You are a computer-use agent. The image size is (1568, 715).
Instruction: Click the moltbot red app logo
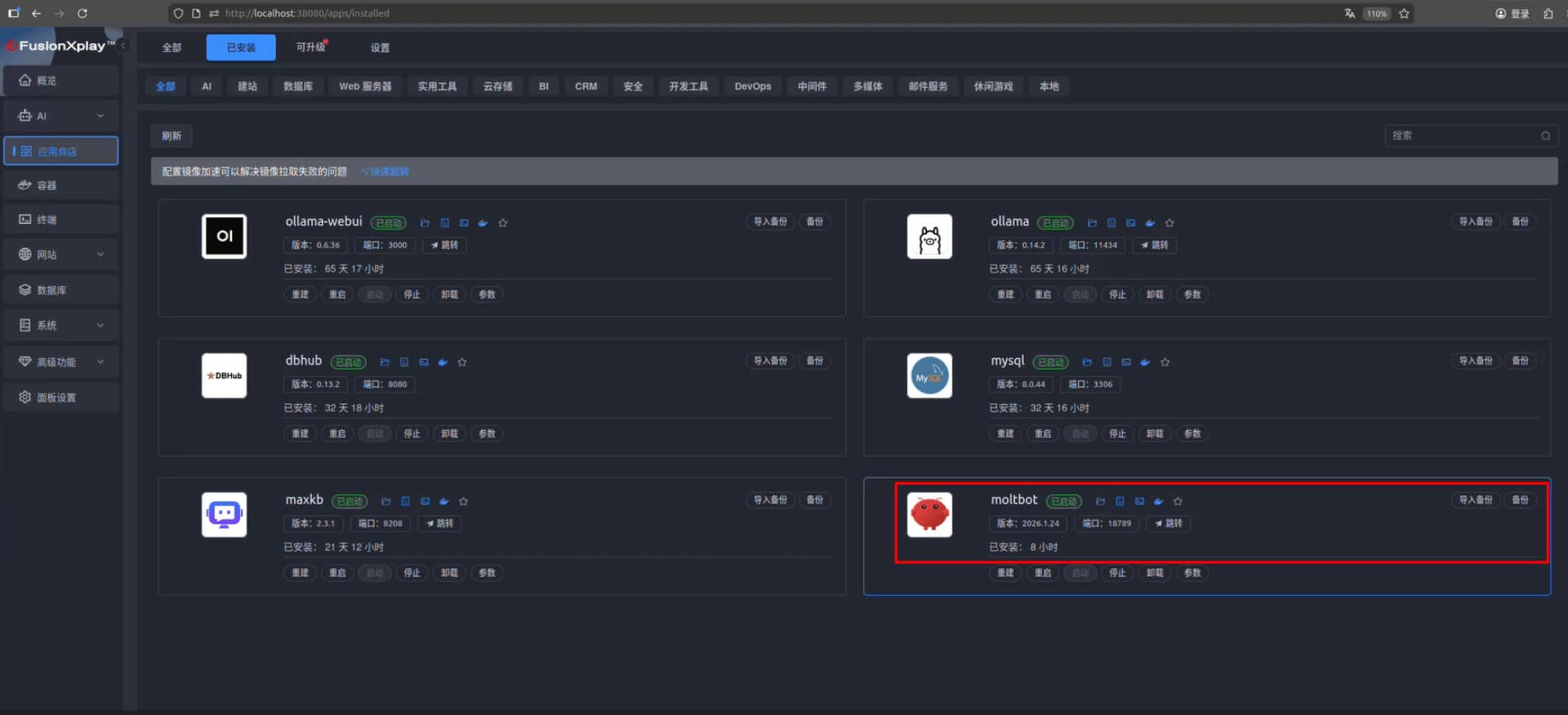pyautogui.click(x=929, y=515)
